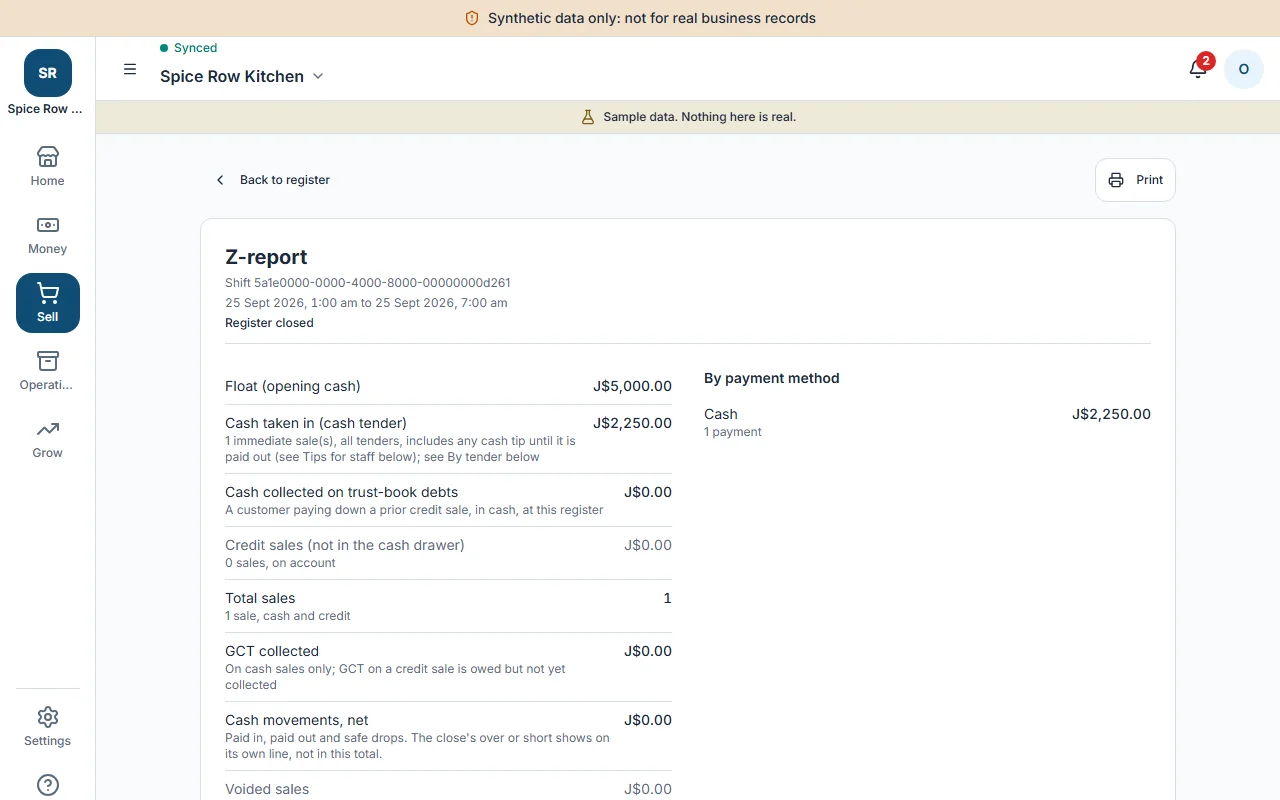Click the Z-report heading
Screen dimensions: 1280x800
(x=266, y=257)
